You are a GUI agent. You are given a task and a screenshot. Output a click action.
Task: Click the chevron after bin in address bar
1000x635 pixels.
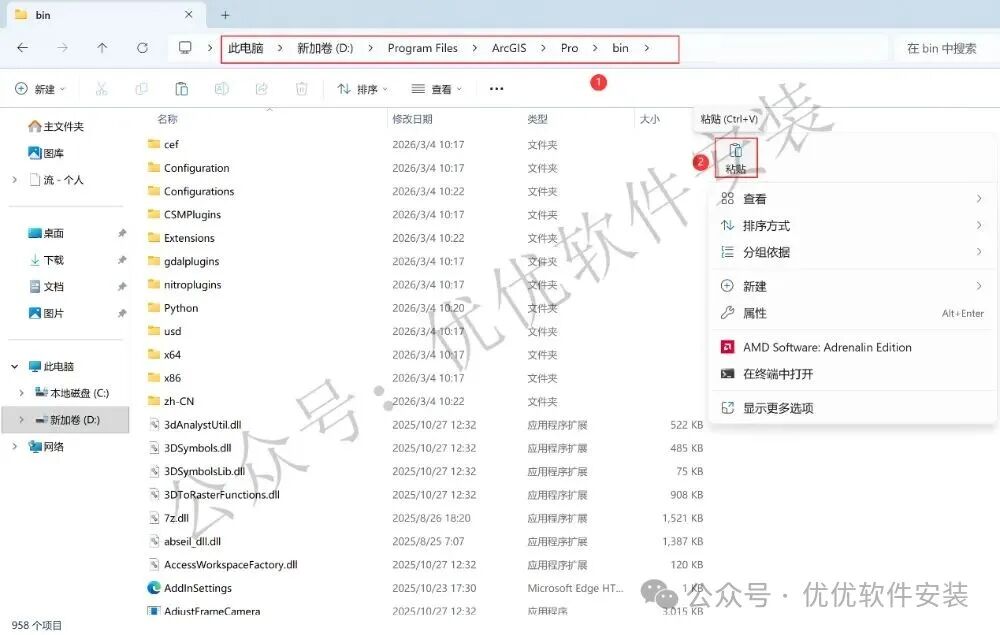(x=647, y=48)
